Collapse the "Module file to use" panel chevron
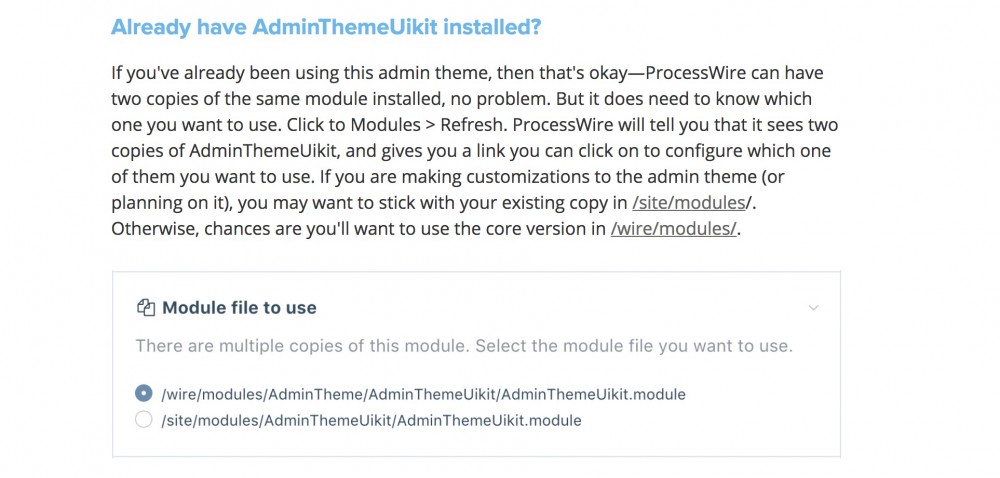This screenshot has width=1000, height=478. (x=813, y=308)
